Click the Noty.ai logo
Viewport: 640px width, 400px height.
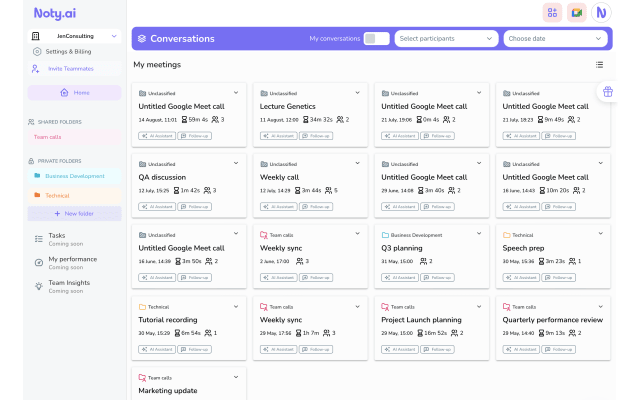(x=55, y=13)
